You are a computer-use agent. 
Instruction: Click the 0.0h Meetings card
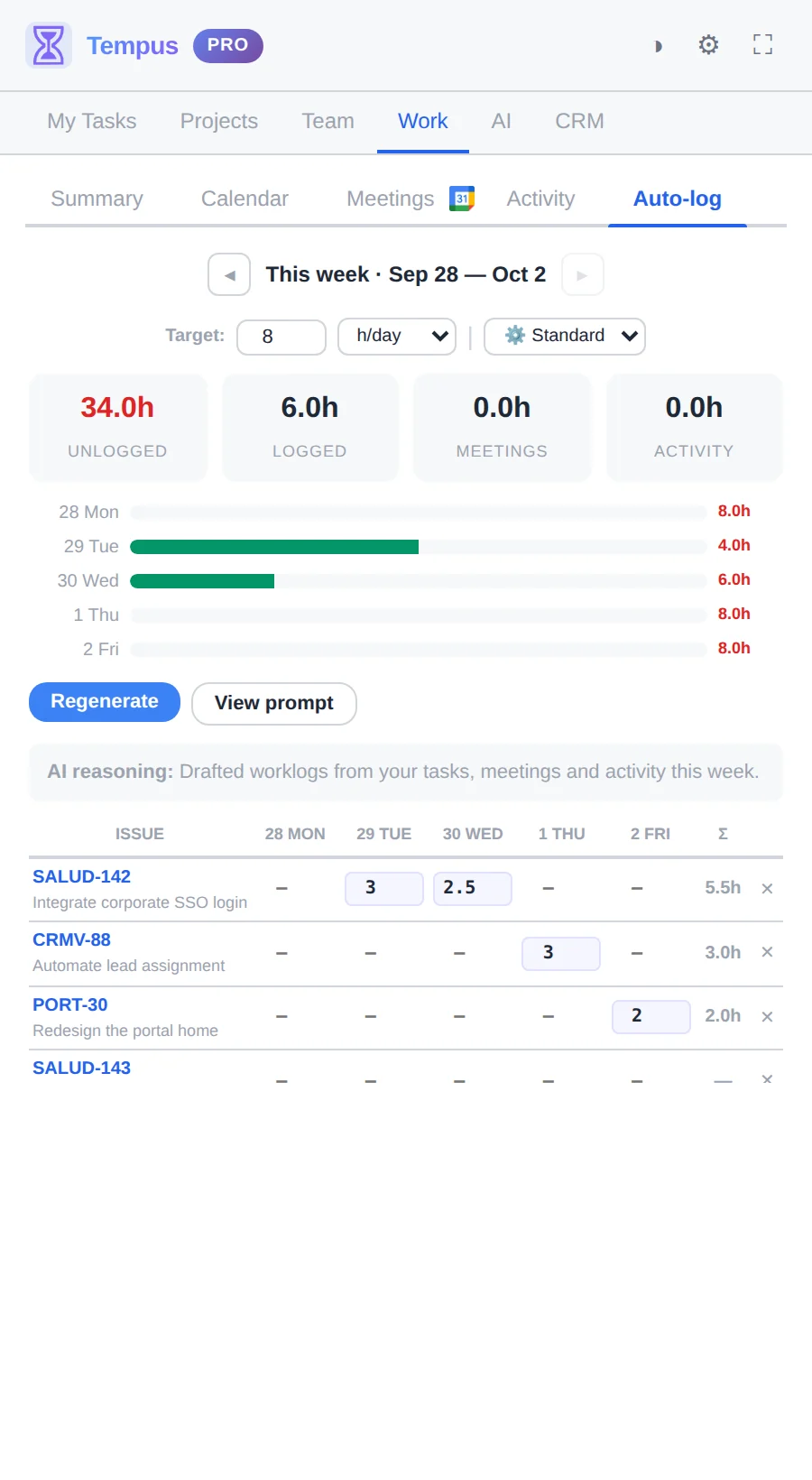point(502,427)
